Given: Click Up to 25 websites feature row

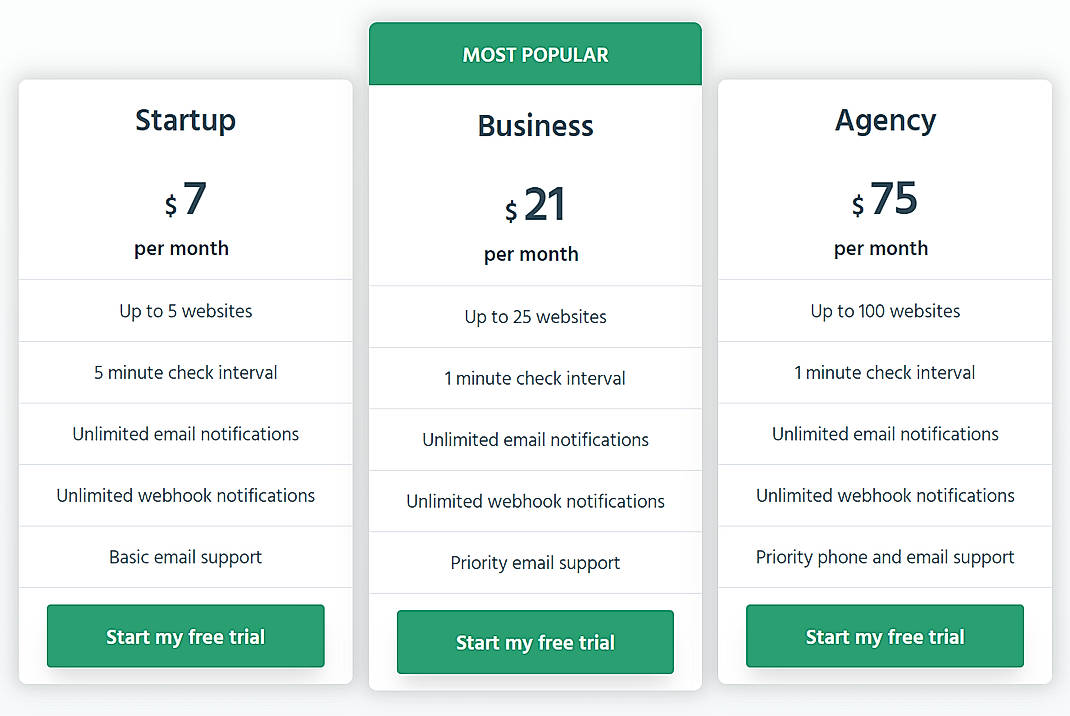Looking at the screenshot, I should [x=535, y=316].
